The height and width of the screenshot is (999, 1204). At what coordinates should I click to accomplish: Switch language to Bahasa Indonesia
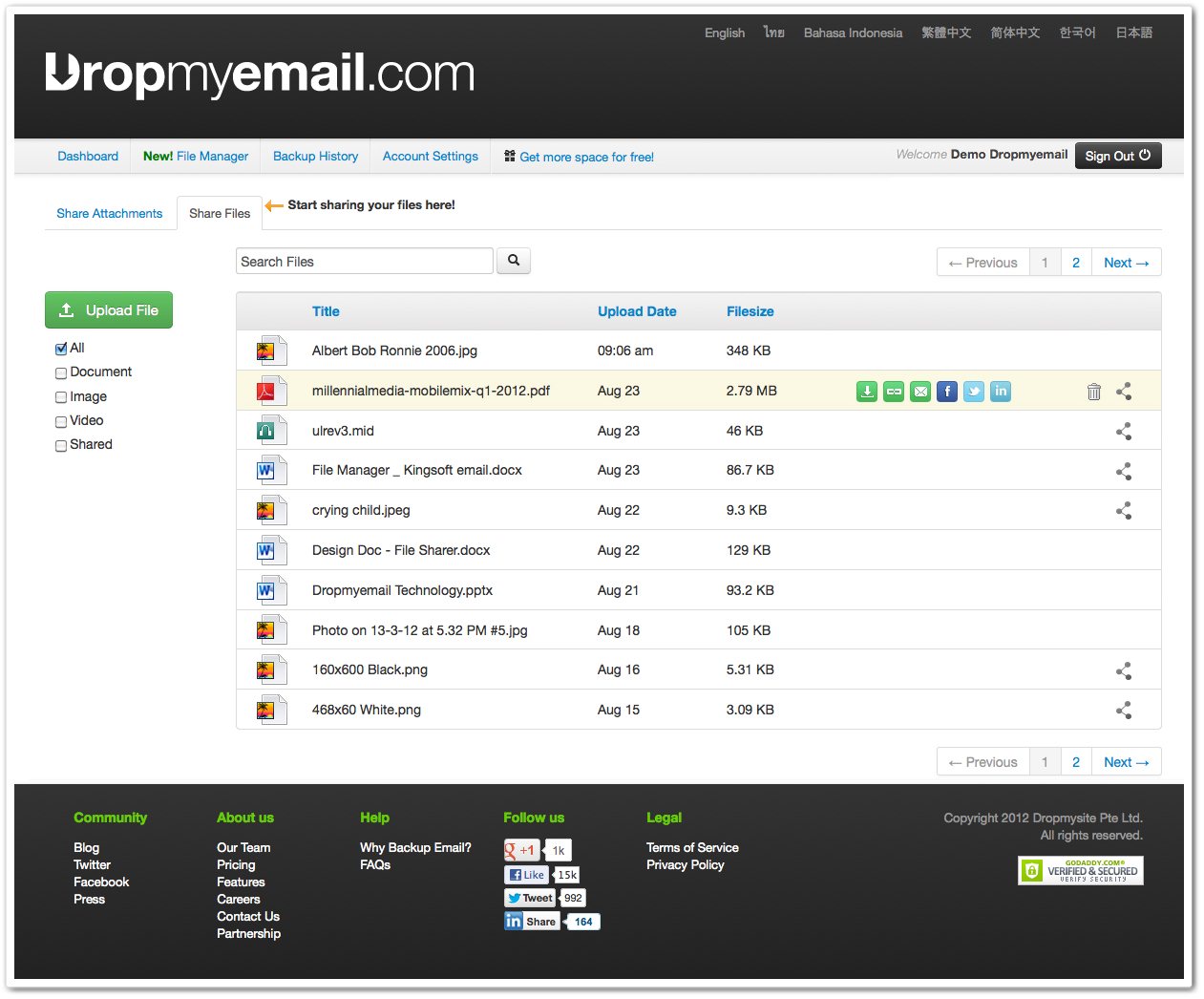pos(853,32)
